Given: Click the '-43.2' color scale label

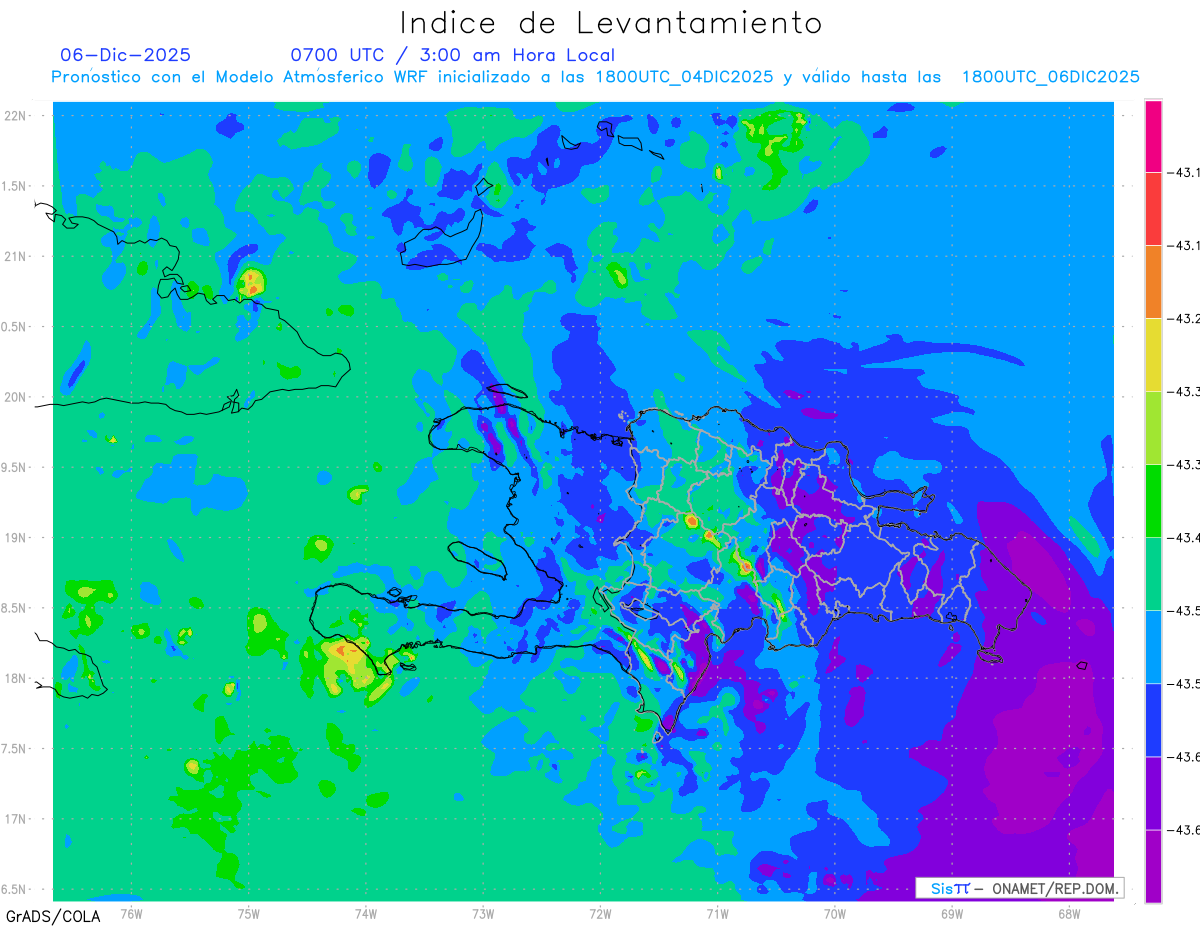Looking at the screenshot, I should tap(1183, 319).
